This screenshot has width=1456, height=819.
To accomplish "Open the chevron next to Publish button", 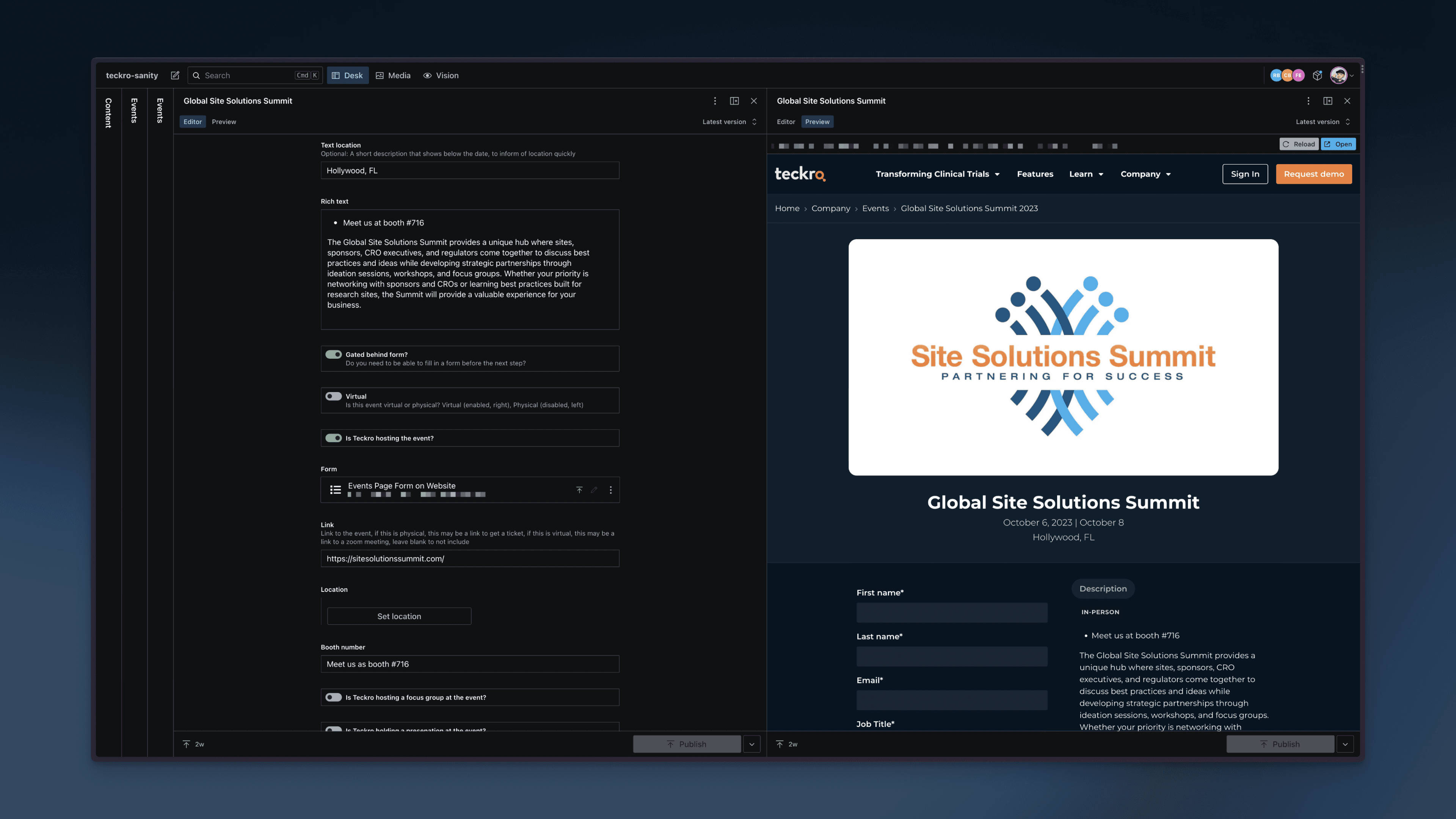I will [752, 744].
